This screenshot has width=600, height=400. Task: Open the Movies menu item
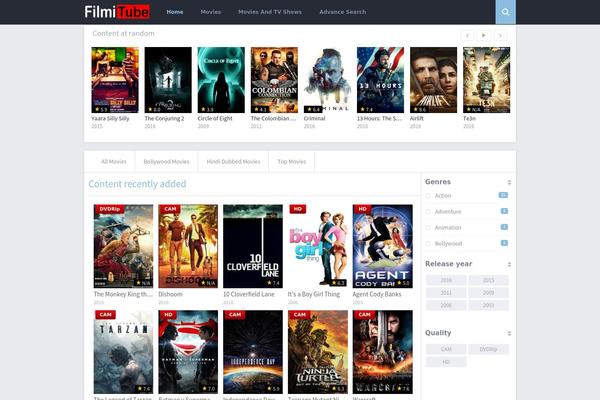coord(211,12)
